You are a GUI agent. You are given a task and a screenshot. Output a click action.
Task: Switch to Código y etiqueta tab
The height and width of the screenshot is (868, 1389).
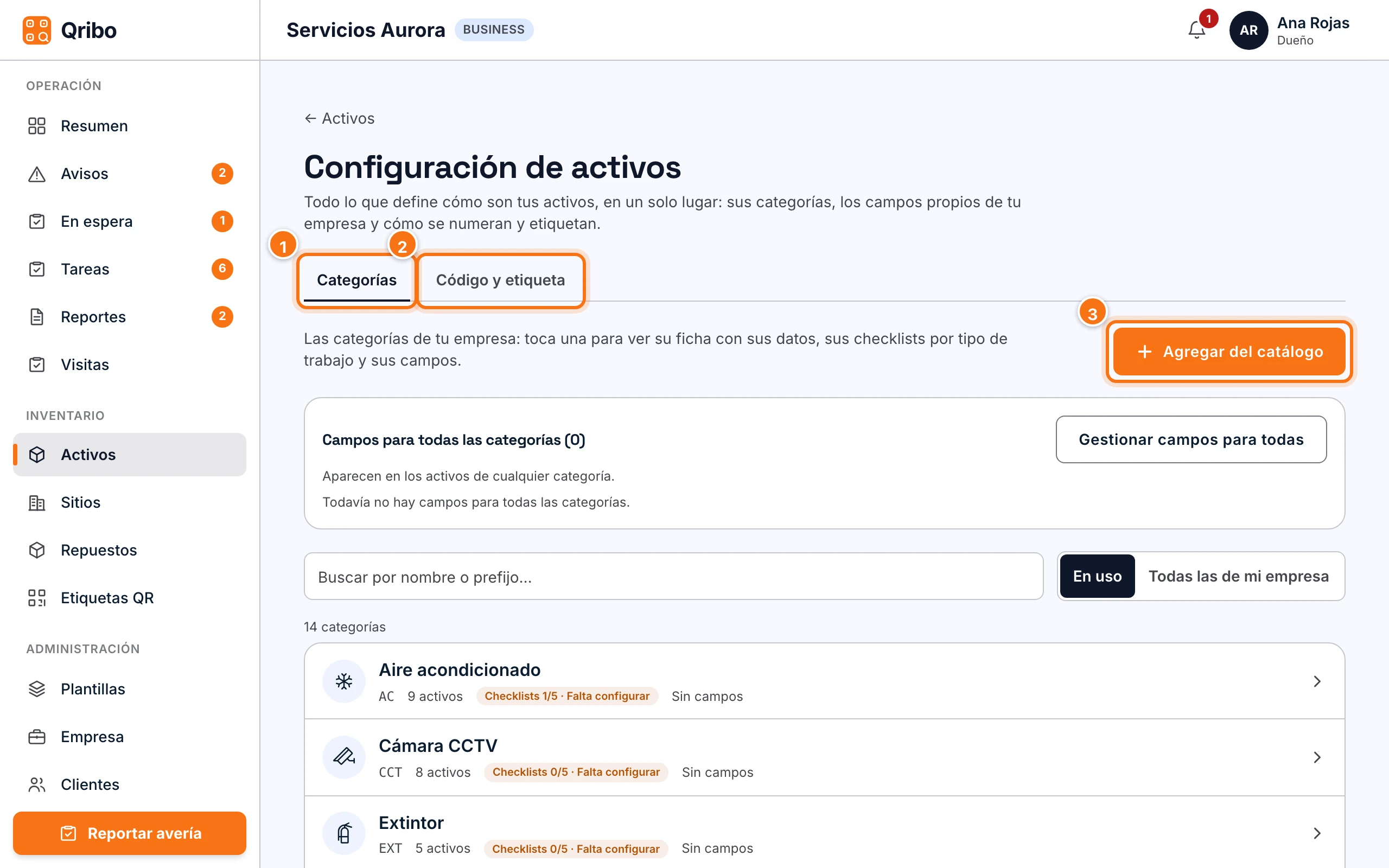point(500,280)
